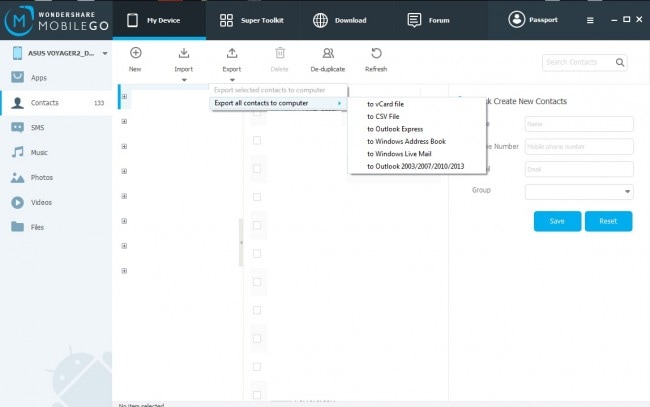The width and height of the screenshot is (650, 407).
Task: Open Videos in the sidebar
Action: (x=56, y=202)
